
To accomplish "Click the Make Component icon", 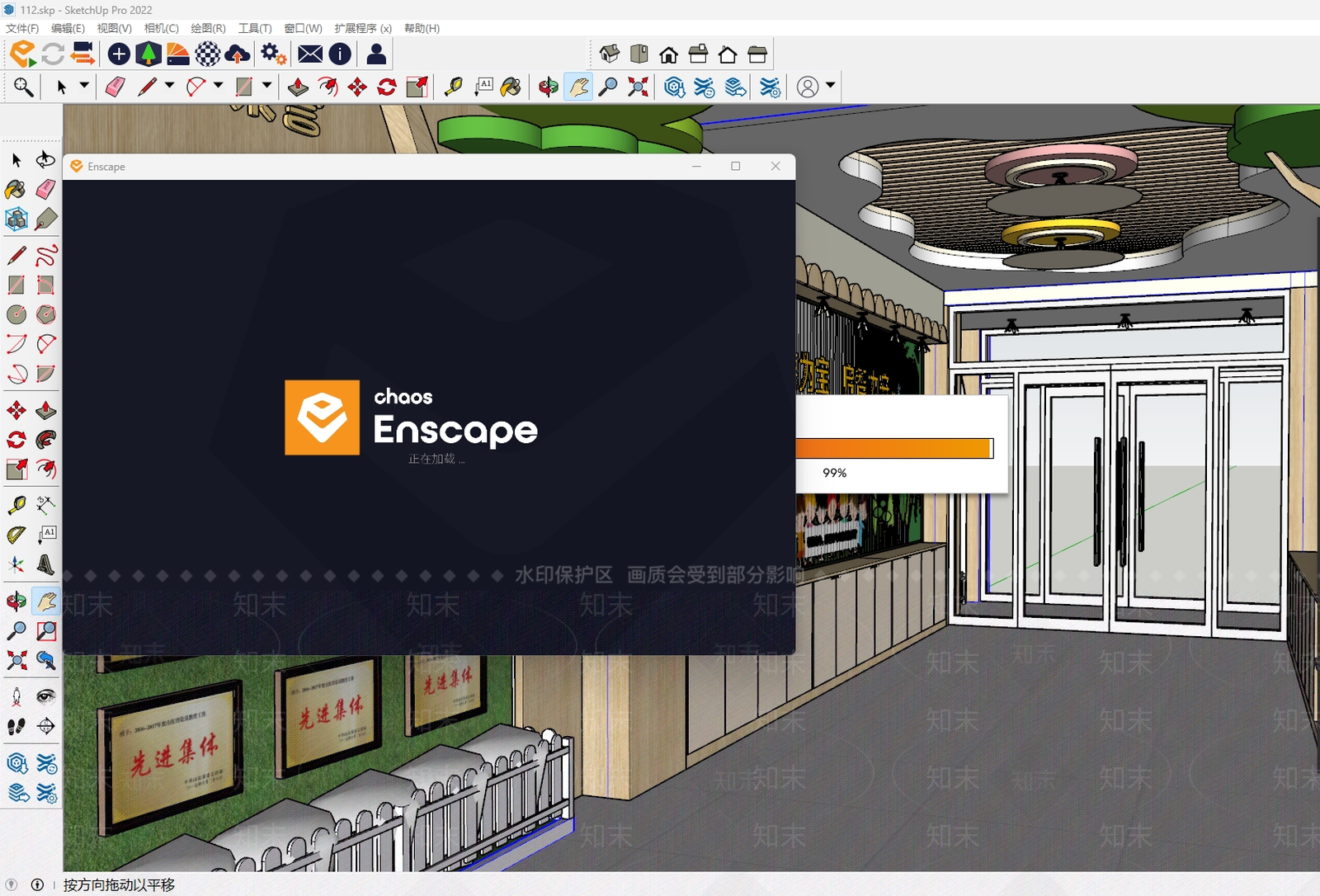I will [x=16, y=219].
